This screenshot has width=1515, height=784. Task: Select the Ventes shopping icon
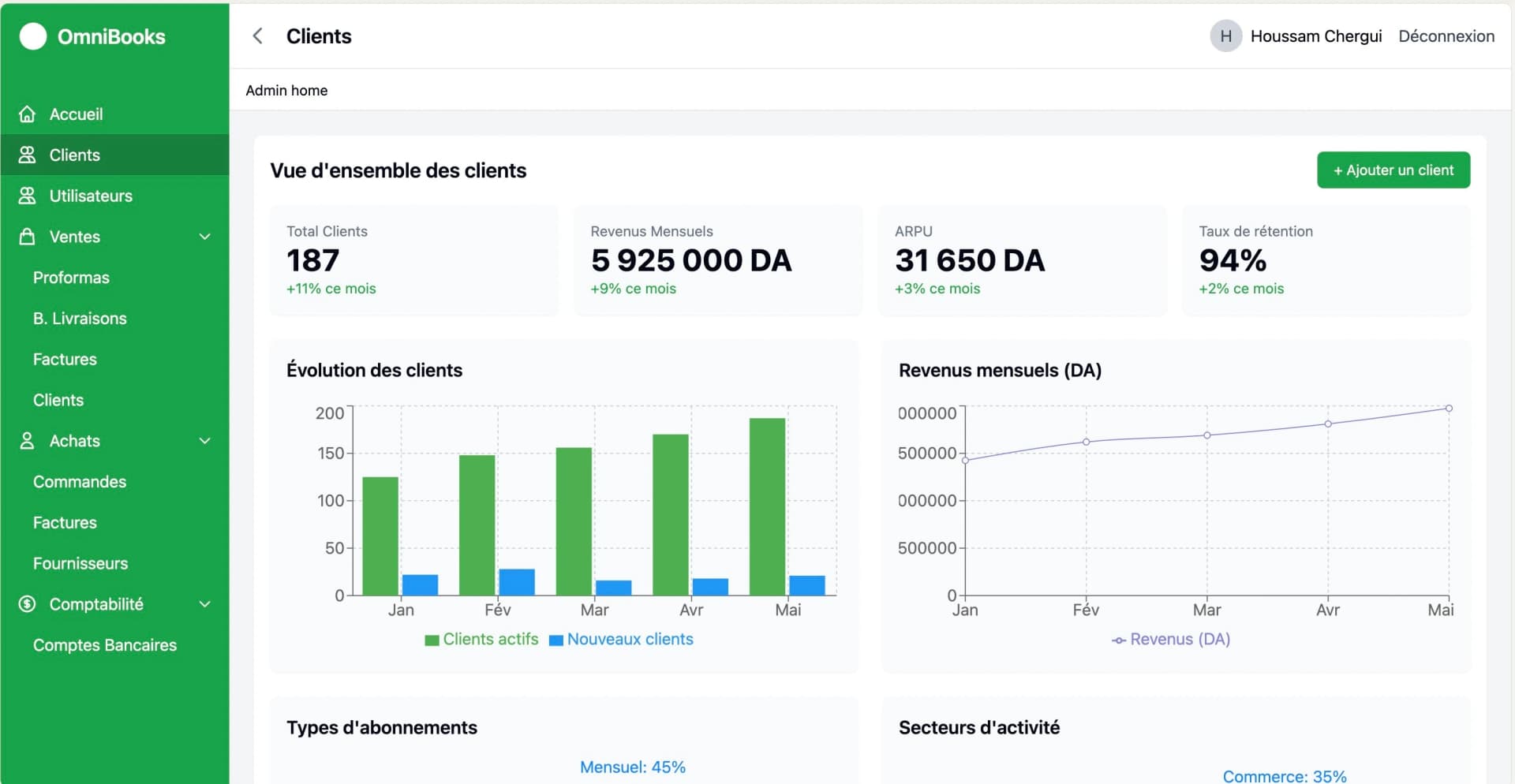(x=28, y=237)
